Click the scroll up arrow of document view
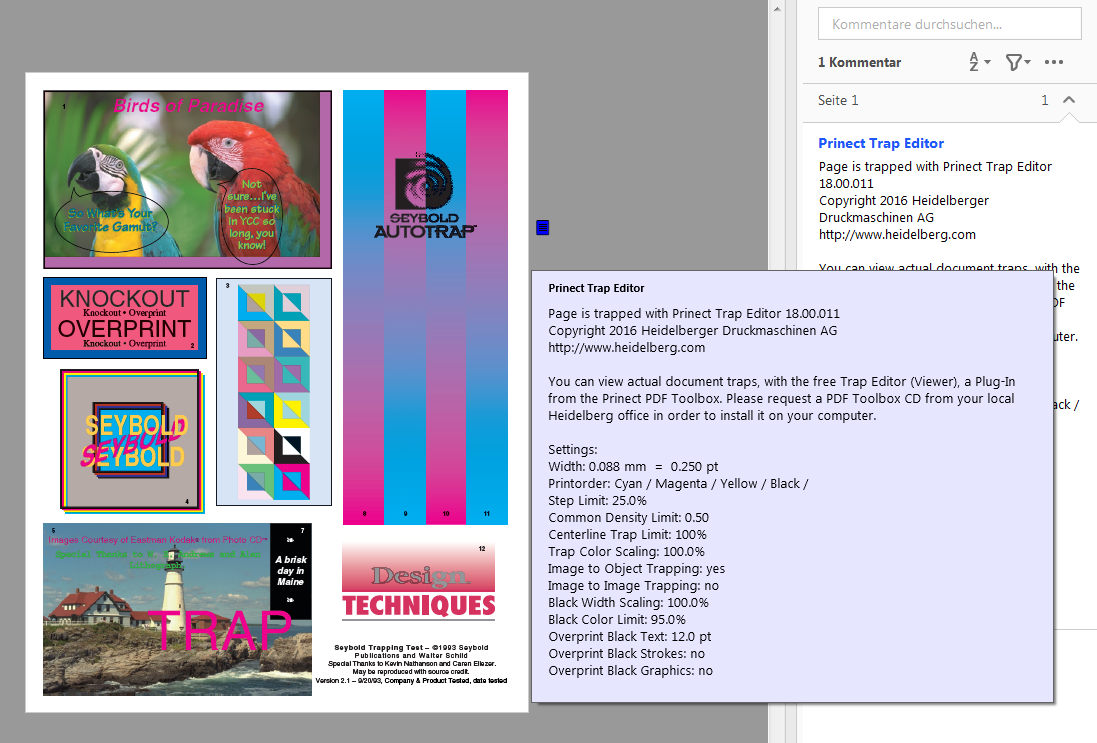This screenshot has height=743, width=1097. [x=777, y=9]
